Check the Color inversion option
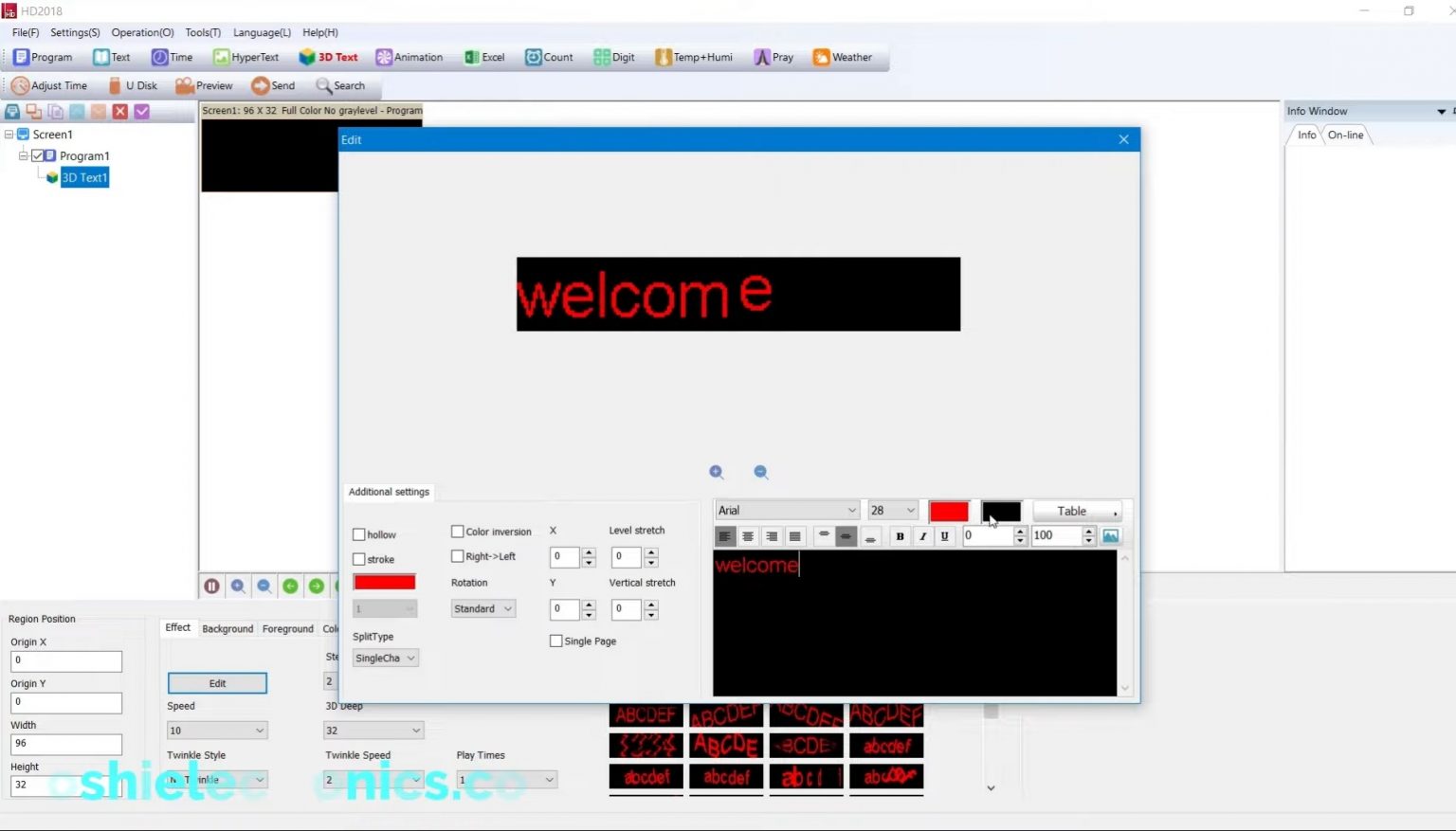Screen dimensions: 1456x831 point(458,532)
